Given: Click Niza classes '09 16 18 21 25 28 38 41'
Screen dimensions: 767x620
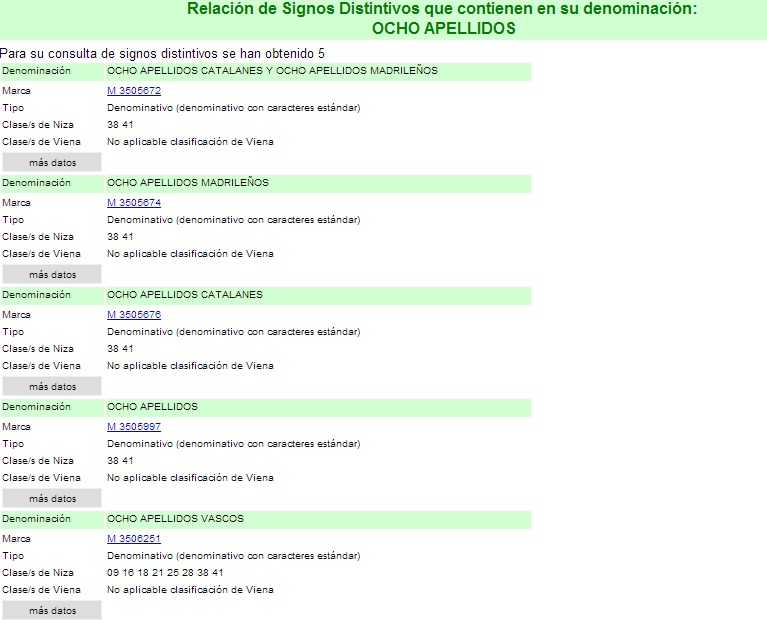Looking at the screenshot, I should pos(165,573).
